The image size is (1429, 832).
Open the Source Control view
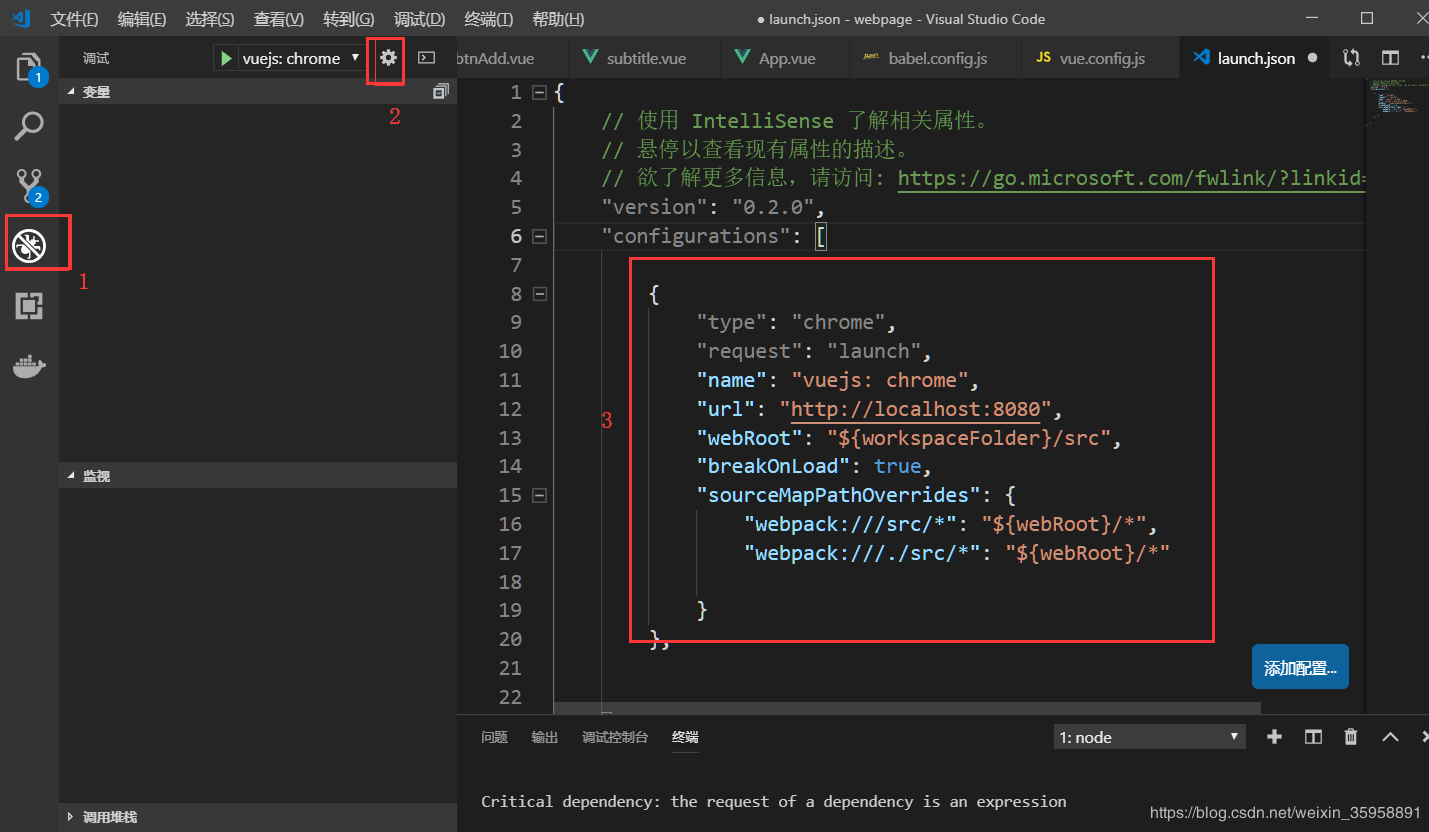pyautogui.click(x=29, y=185)
